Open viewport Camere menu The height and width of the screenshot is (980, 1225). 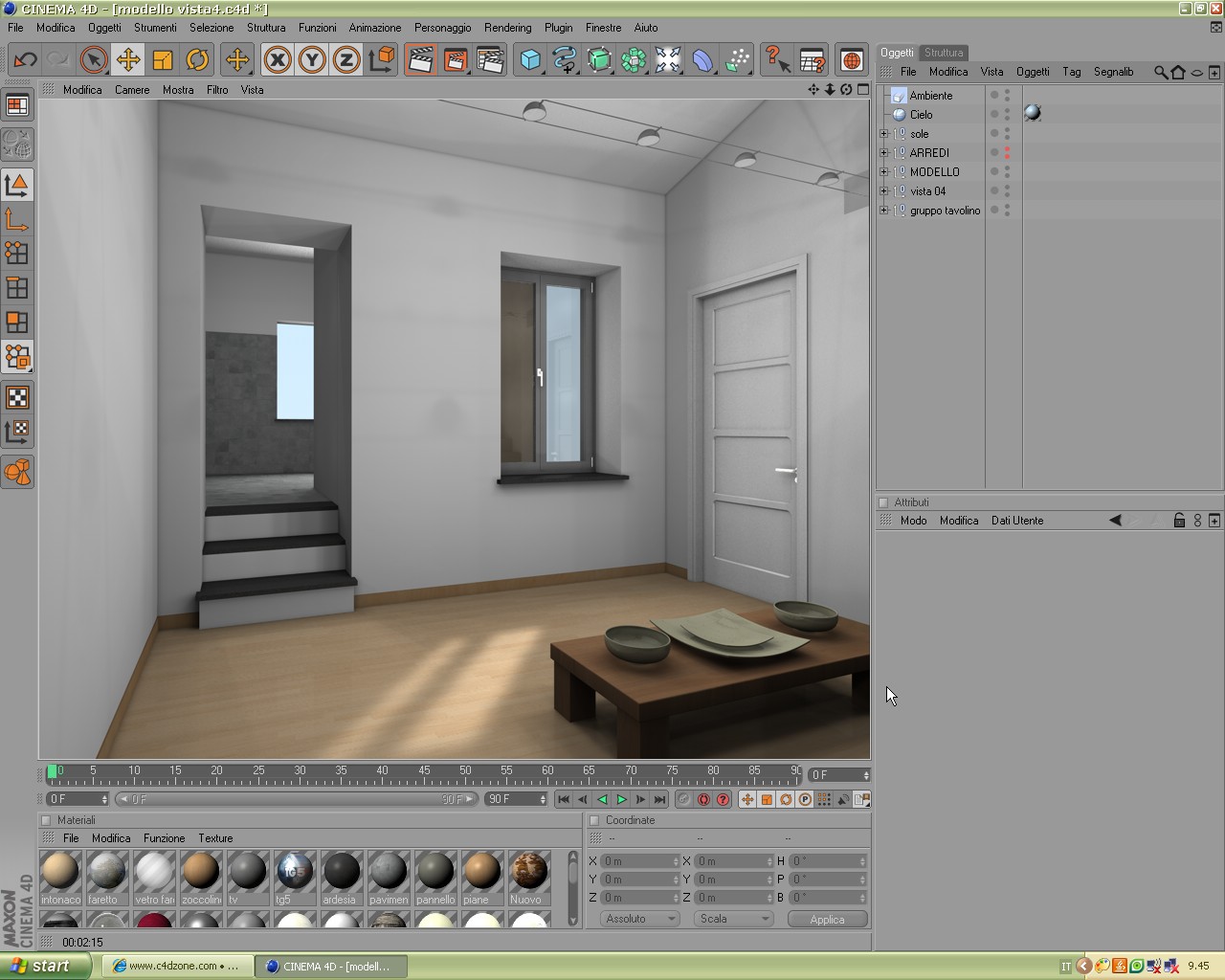pos(132,90)
